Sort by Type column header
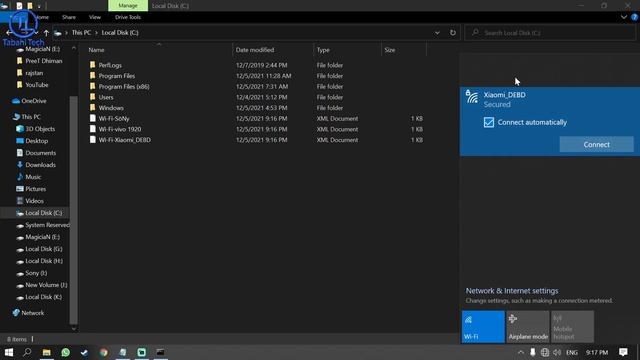This screenshot has width=640, height=360. coord(323,50)
